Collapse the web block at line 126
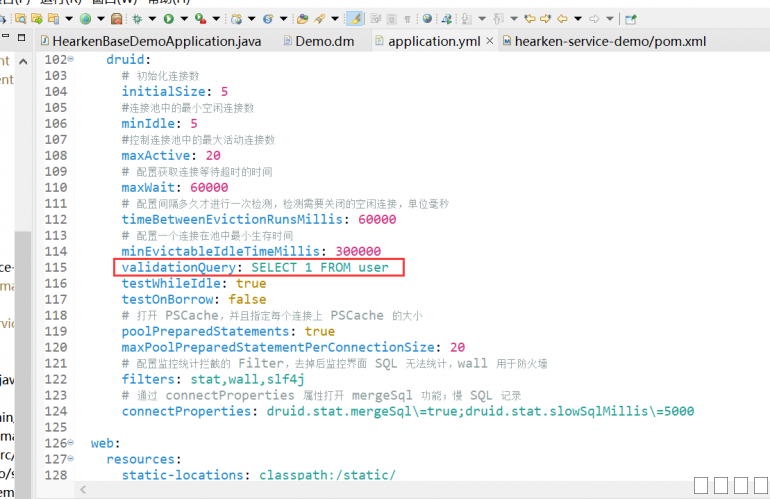The image size is (770, 499). coord(71,443)
